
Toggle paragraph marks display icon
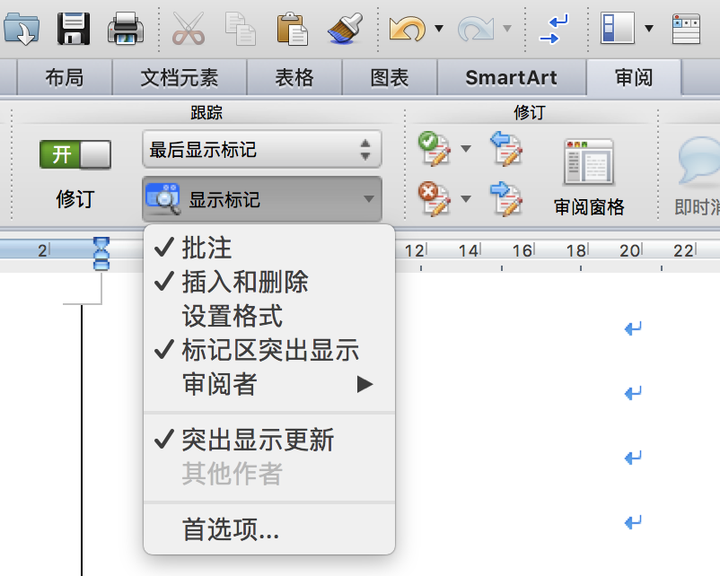point(554,28)
